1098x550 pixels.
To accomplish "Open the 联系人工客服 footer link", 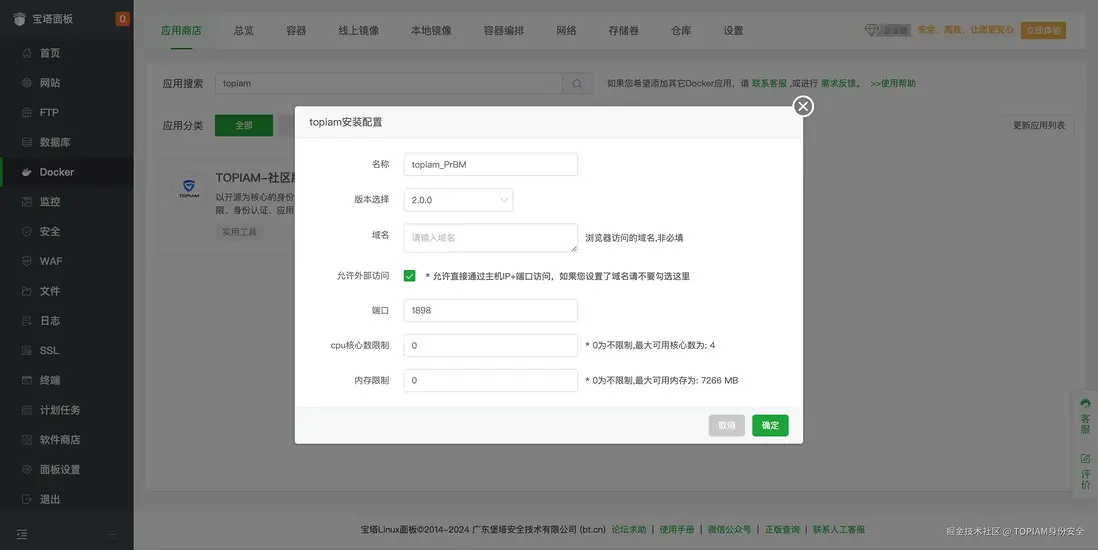I will pos(839,530).
